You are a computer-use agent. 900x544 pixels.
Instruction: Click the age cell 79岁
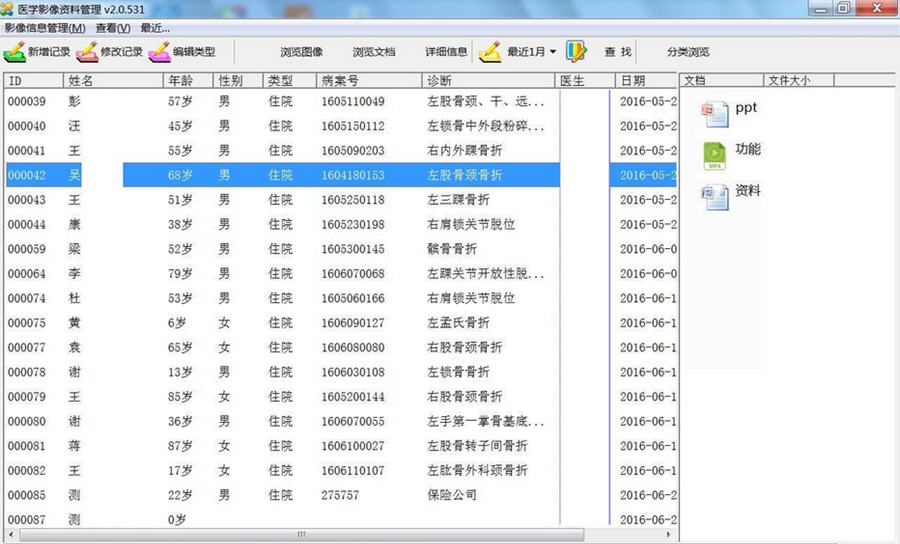point(180,274)
